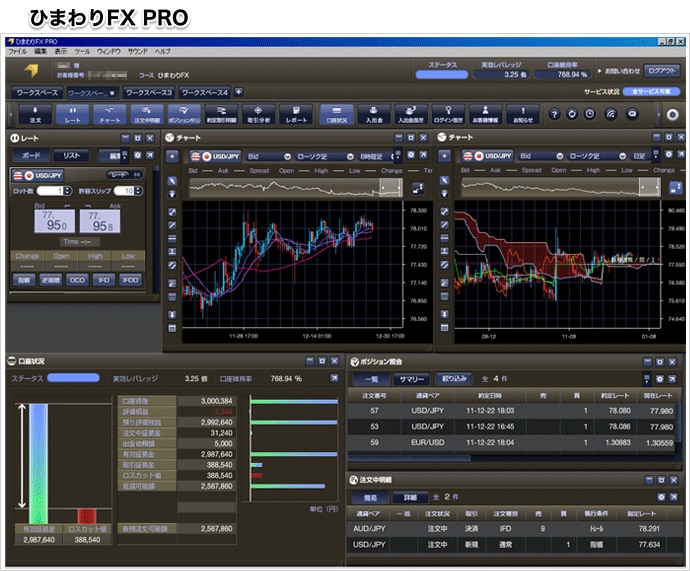Click the お問い合わせ link
Viewport: 690px width, 571px height.
(x=622, y=71)
